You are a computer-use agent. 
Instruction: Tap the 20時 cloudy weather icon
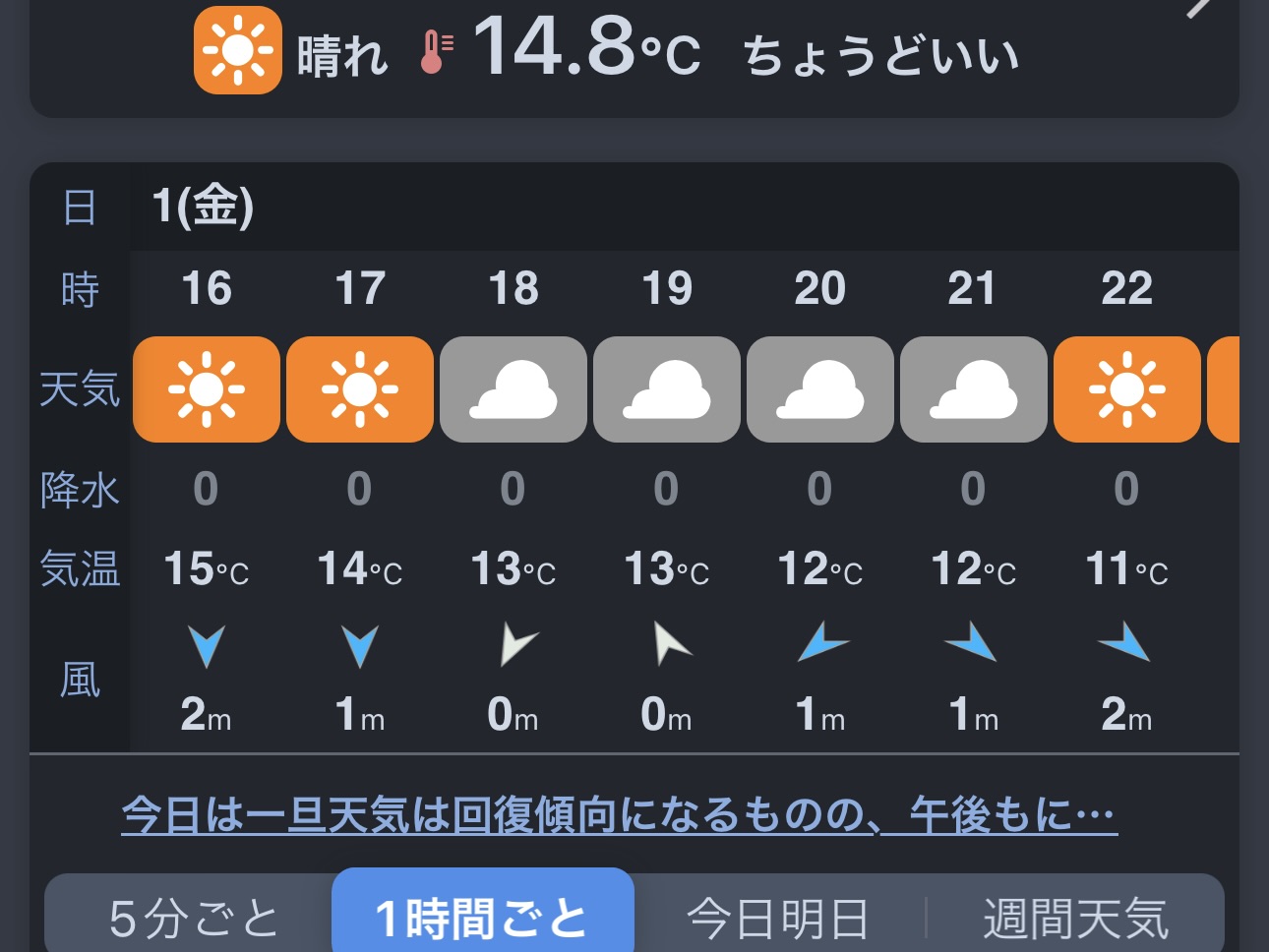point(820,389)
